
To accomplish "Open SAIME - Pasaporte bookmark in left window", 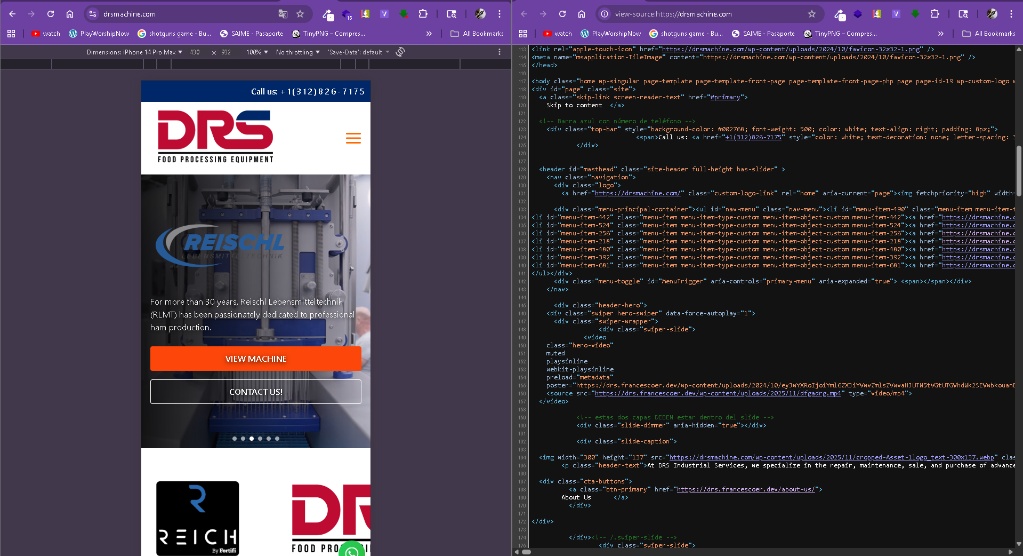I will [252, 33].
